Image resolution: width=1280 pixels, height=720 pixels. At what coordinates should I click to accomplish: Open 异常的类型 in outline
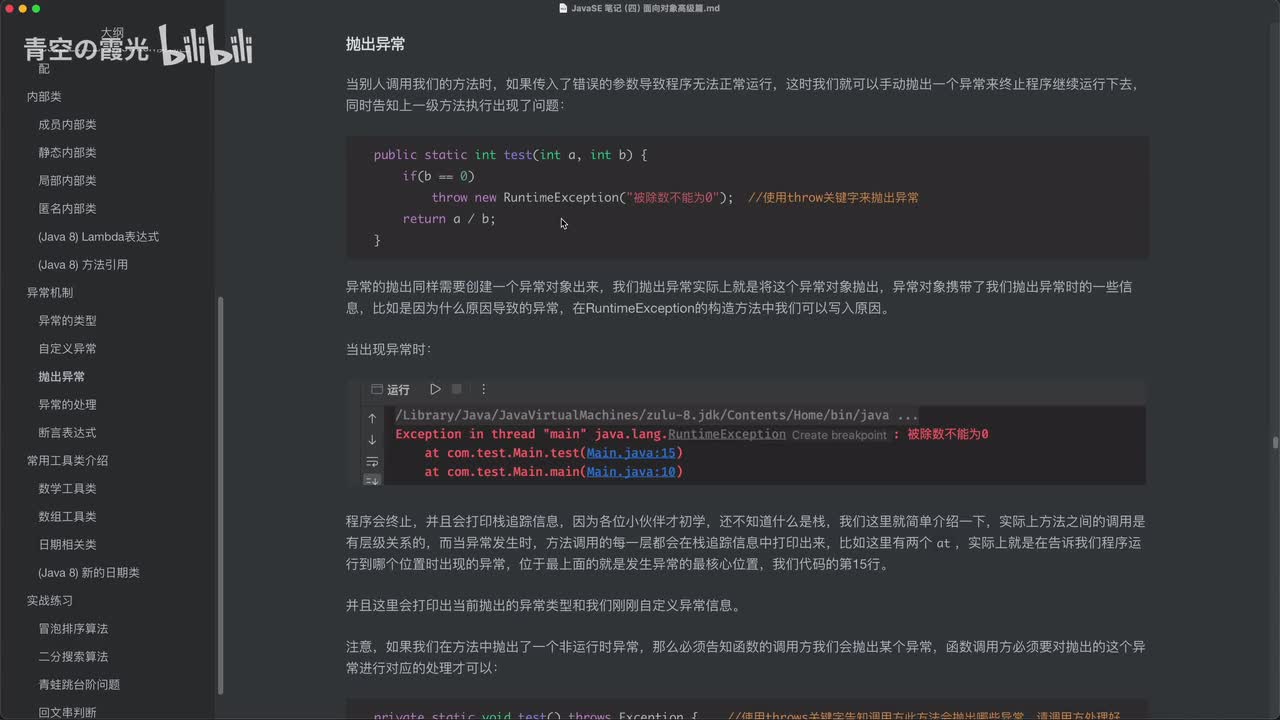tap(67, 321)
